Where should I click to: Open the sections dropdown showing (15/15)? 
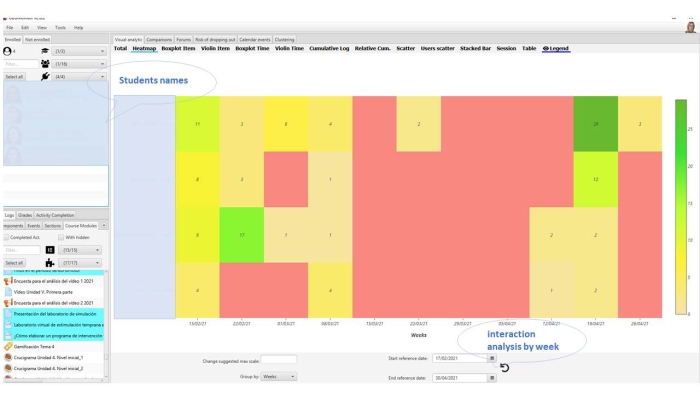(x=79, y=250)
